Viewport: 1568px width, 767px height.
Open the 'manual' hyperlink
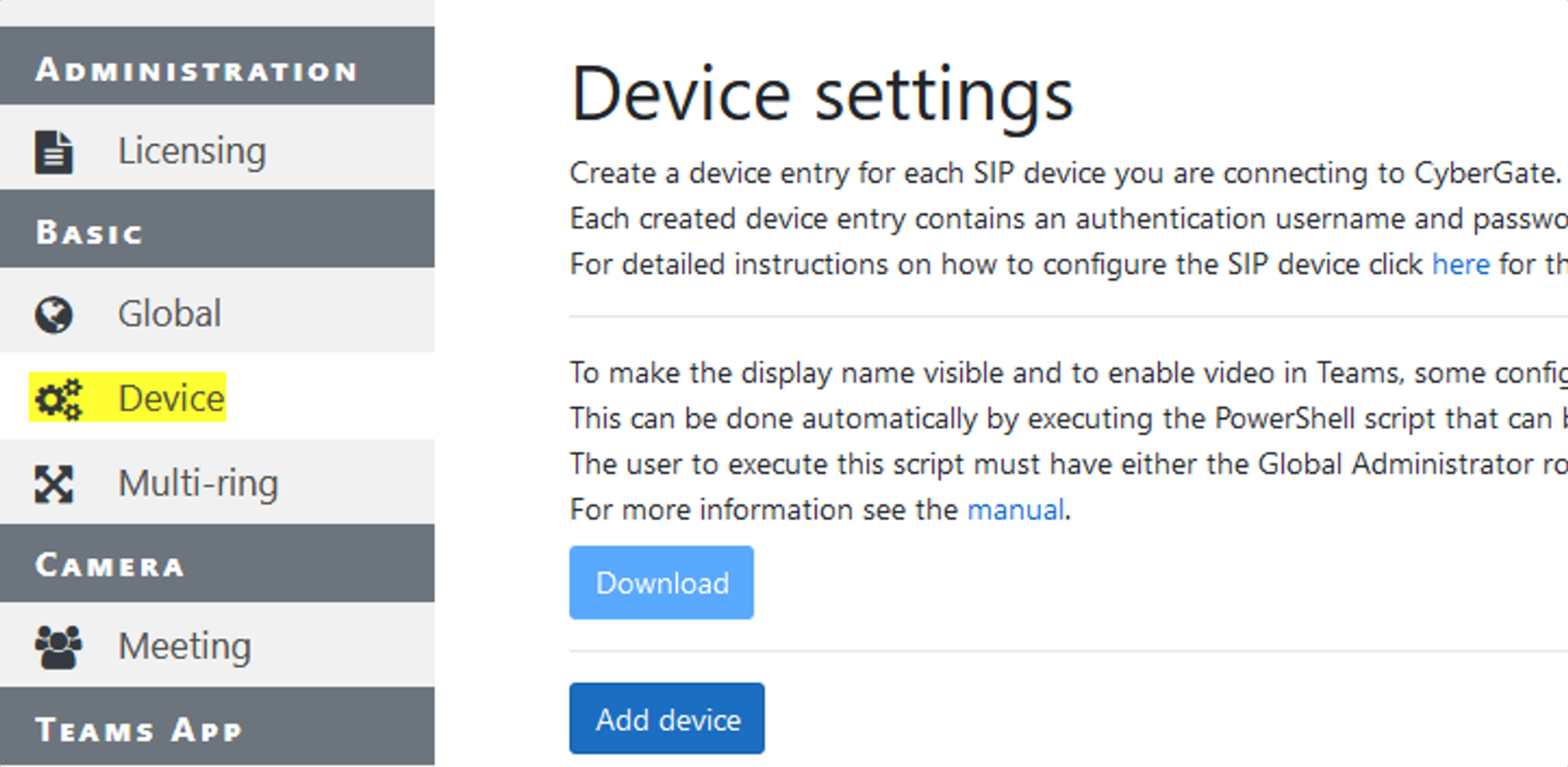coord(1015,510)
